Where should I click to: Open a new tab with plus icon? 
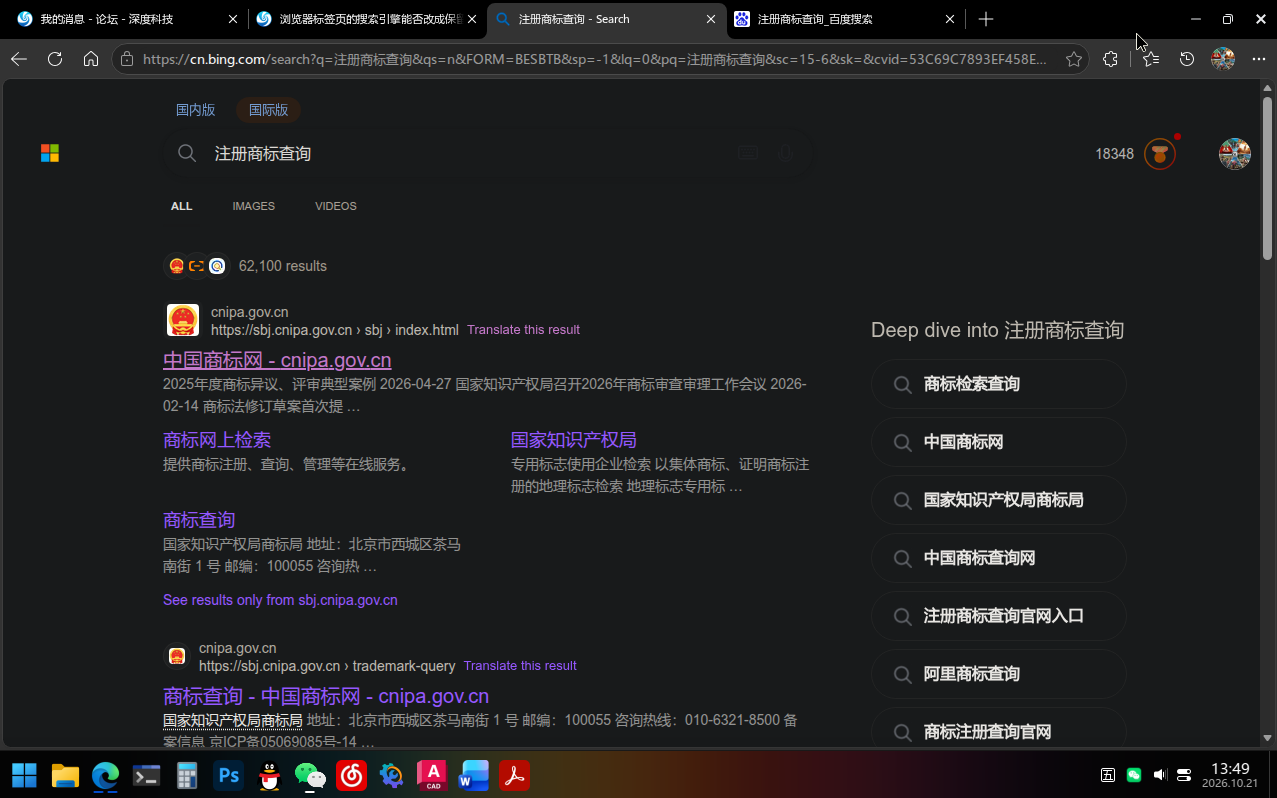(x=986, y=19)
